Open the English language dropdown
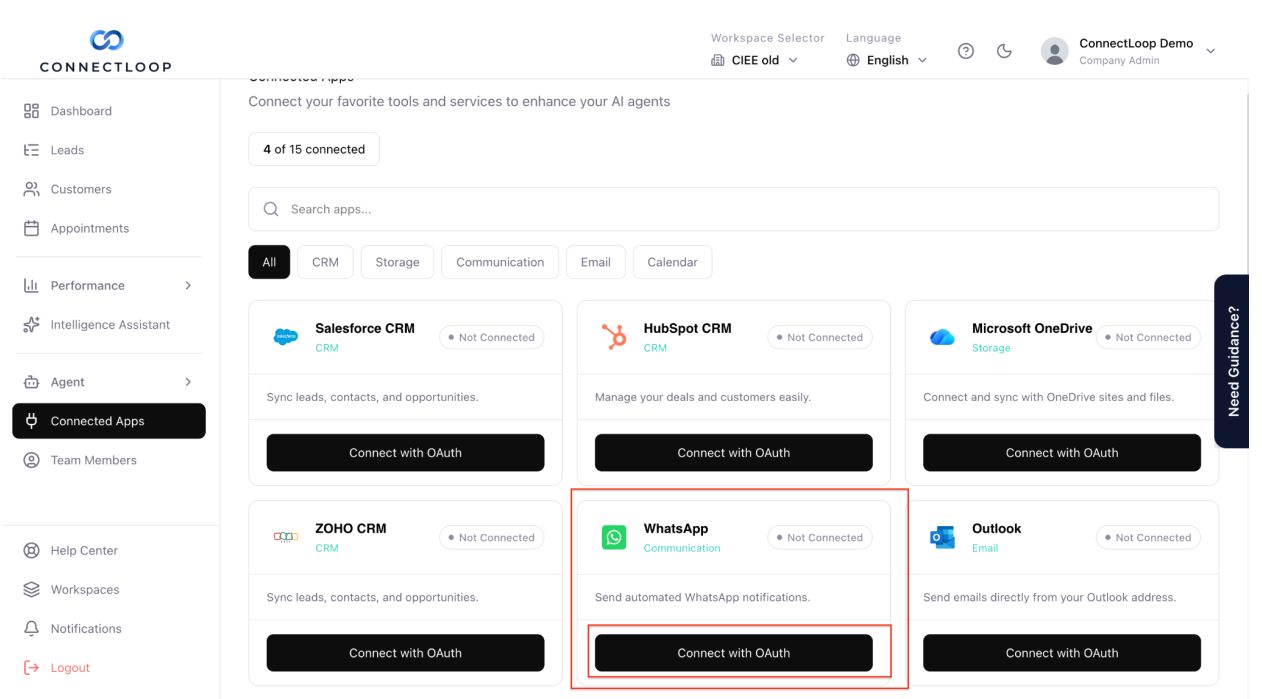1262x699 pixels. (887, 60)
